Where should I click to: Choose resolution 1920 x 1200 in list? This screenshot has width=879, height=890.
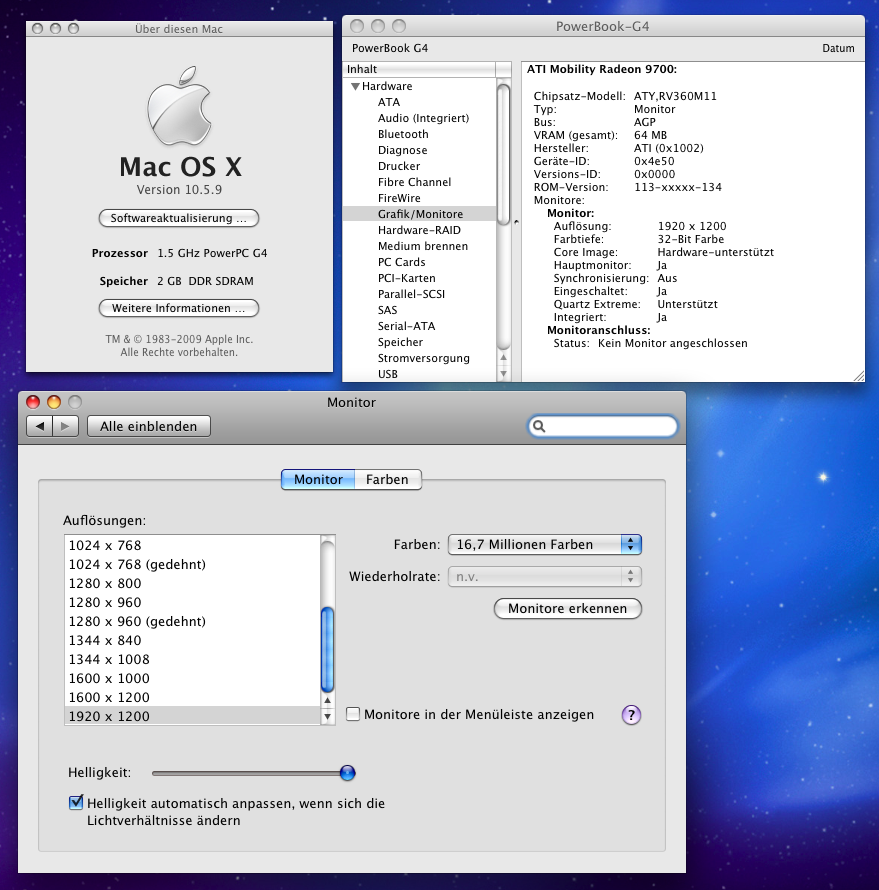[193, 716]
